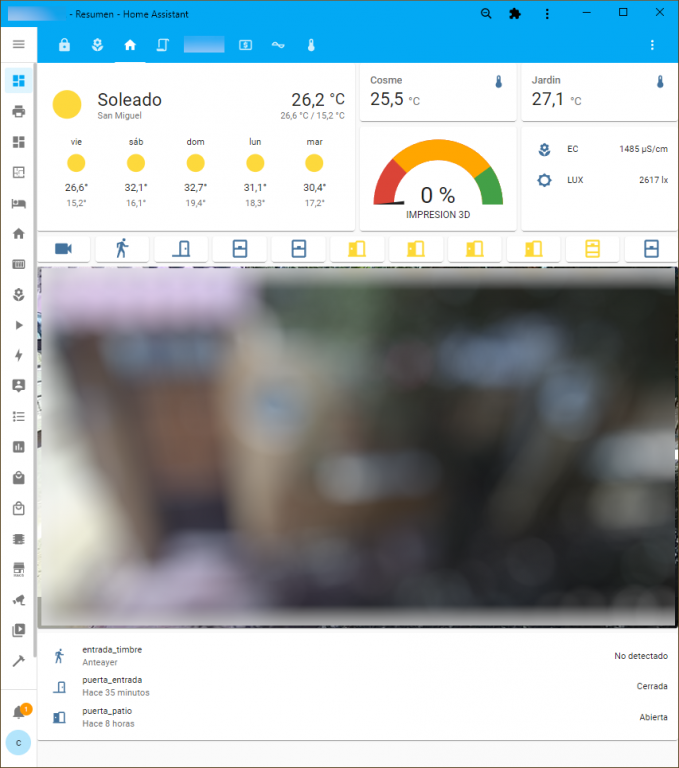Image resolution: width=679 pixels, height=768 pixels.
Task: Click the IMPRESION 3D gauge
Action: (x=437, y=180)
